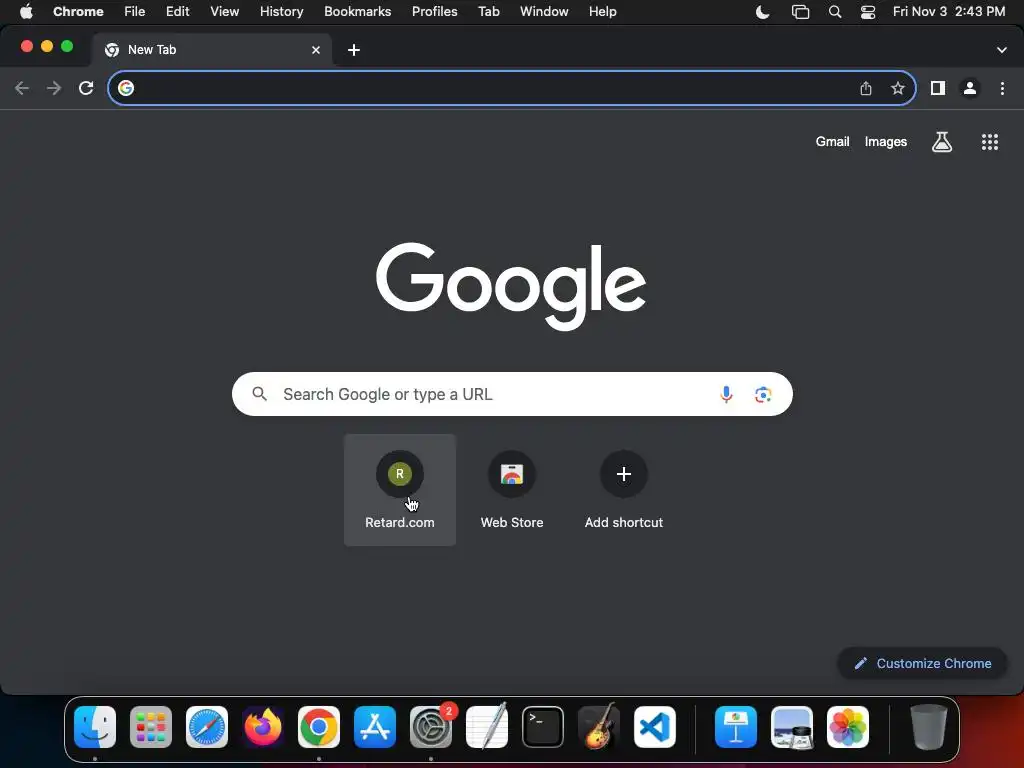This screenshot has width=1024, height=768.
Task: Open the Chrome three-dot menu
Action: click(x=1002, y=88)
